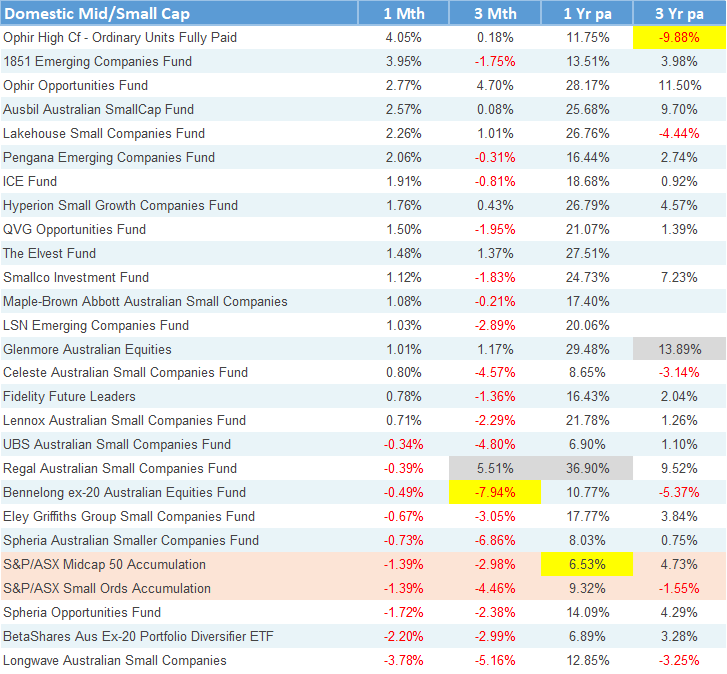Click the -1.95% value in QVG row
Image resolution: width=727 pixels, height=674 pixels.
click(495, 229)
